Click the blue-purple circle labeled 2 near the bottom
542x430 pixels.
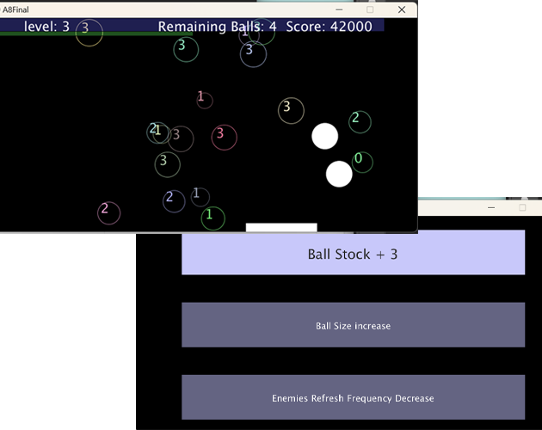[x=174, y=201]
